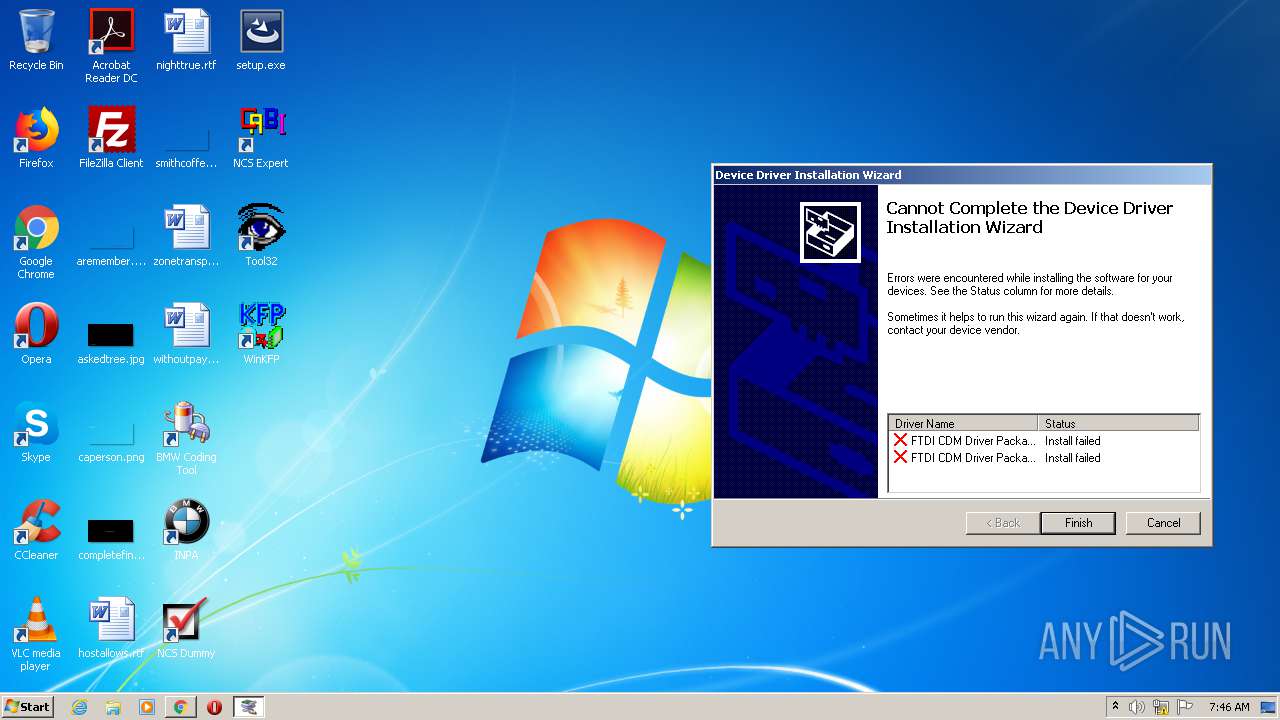Select the CCleaner desktop shortcut
Viewport: 1280px width, 720px height.
tap(36, 530)
